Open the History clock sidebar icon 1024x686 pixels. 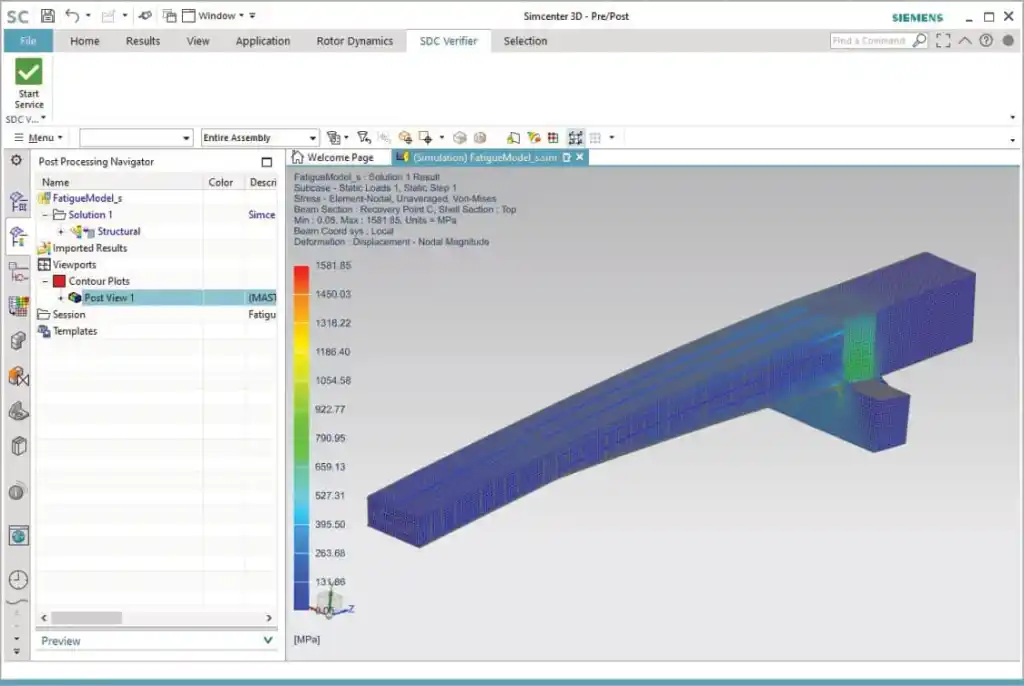(x=18, y=580)
